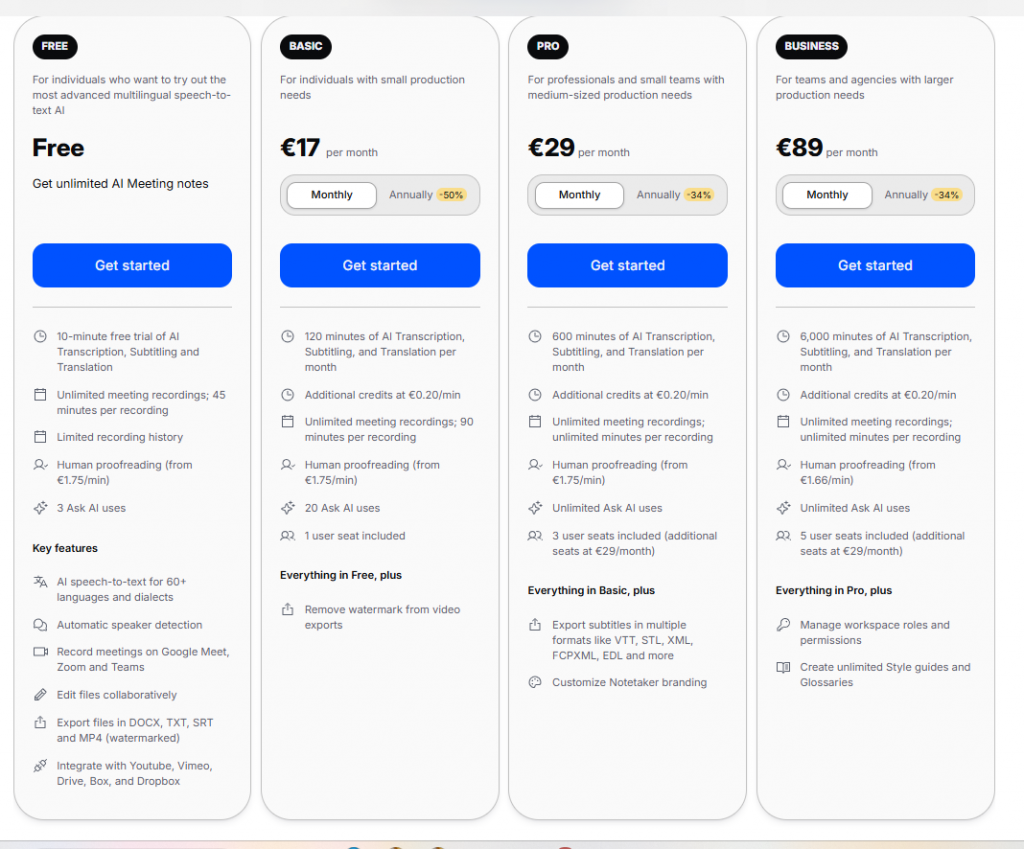This screenshot has width=1024, height=849.
Task: Click the pencil icon beside Edit files collaboratively
Action: pos(40,695)
